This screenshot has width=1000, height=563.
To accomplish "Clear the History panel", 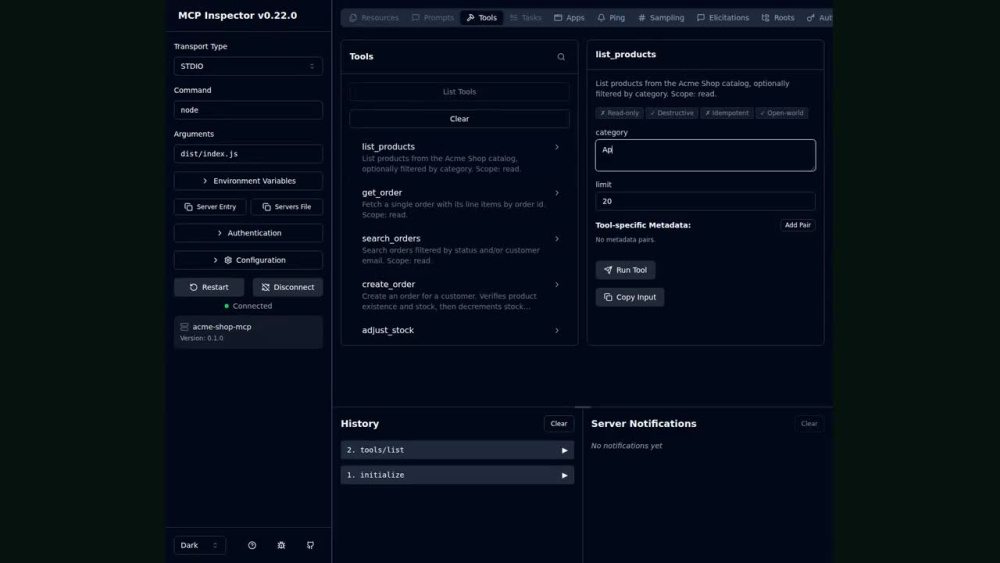I will pyautogui.click(x=558, y=423).
